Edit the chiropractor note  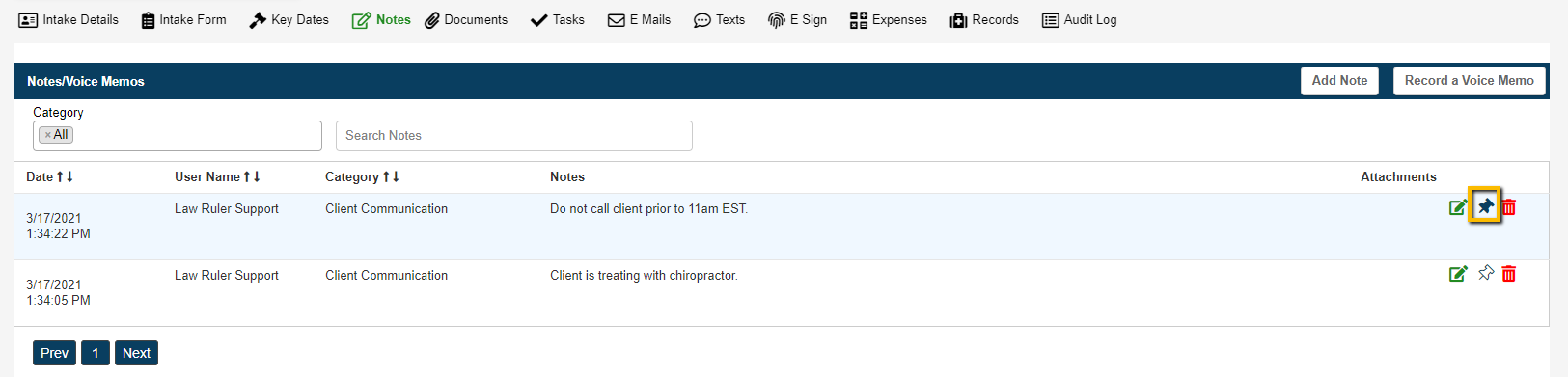tap(1458, 274)
